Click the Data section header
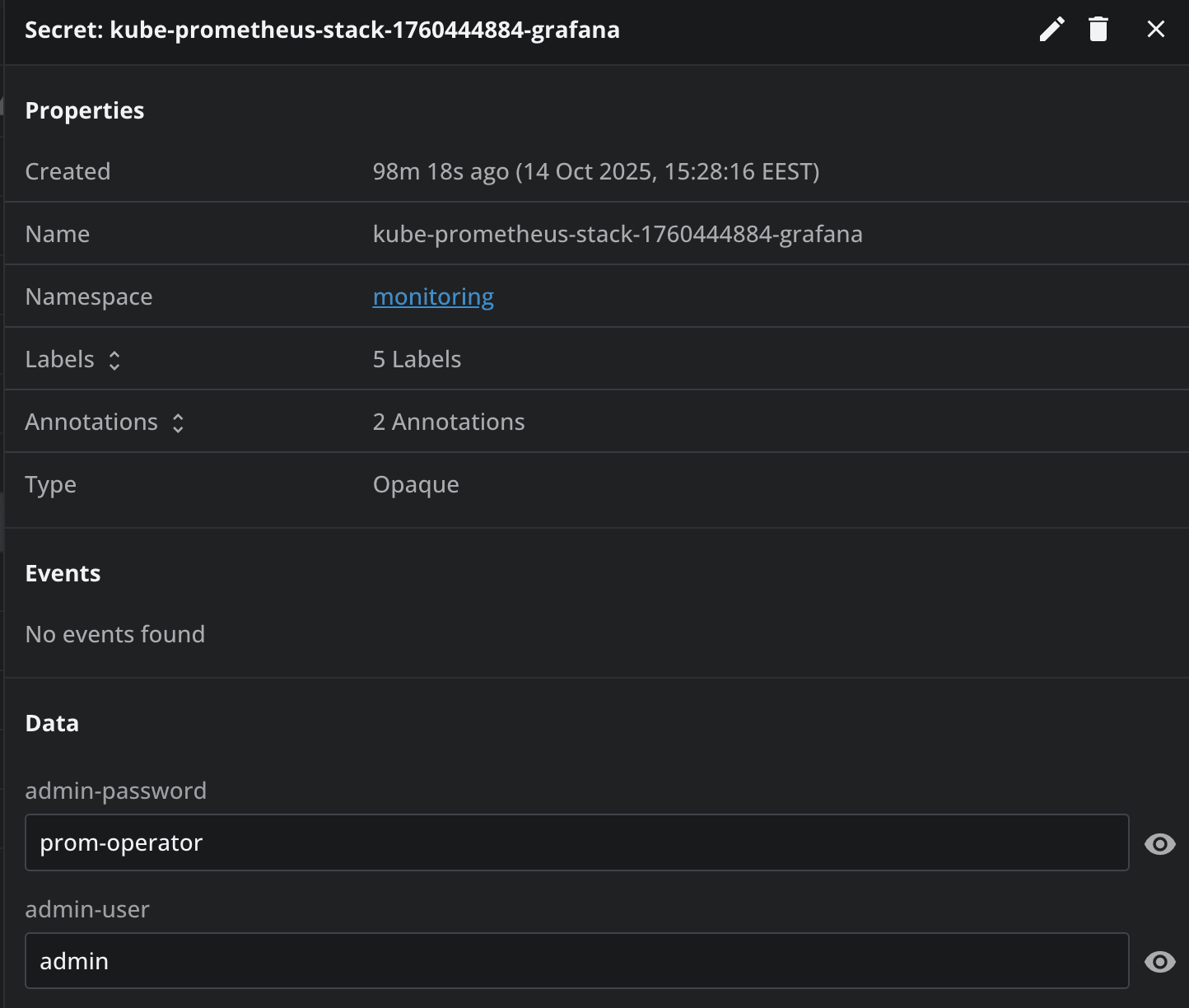 click(x=52, y=722)
